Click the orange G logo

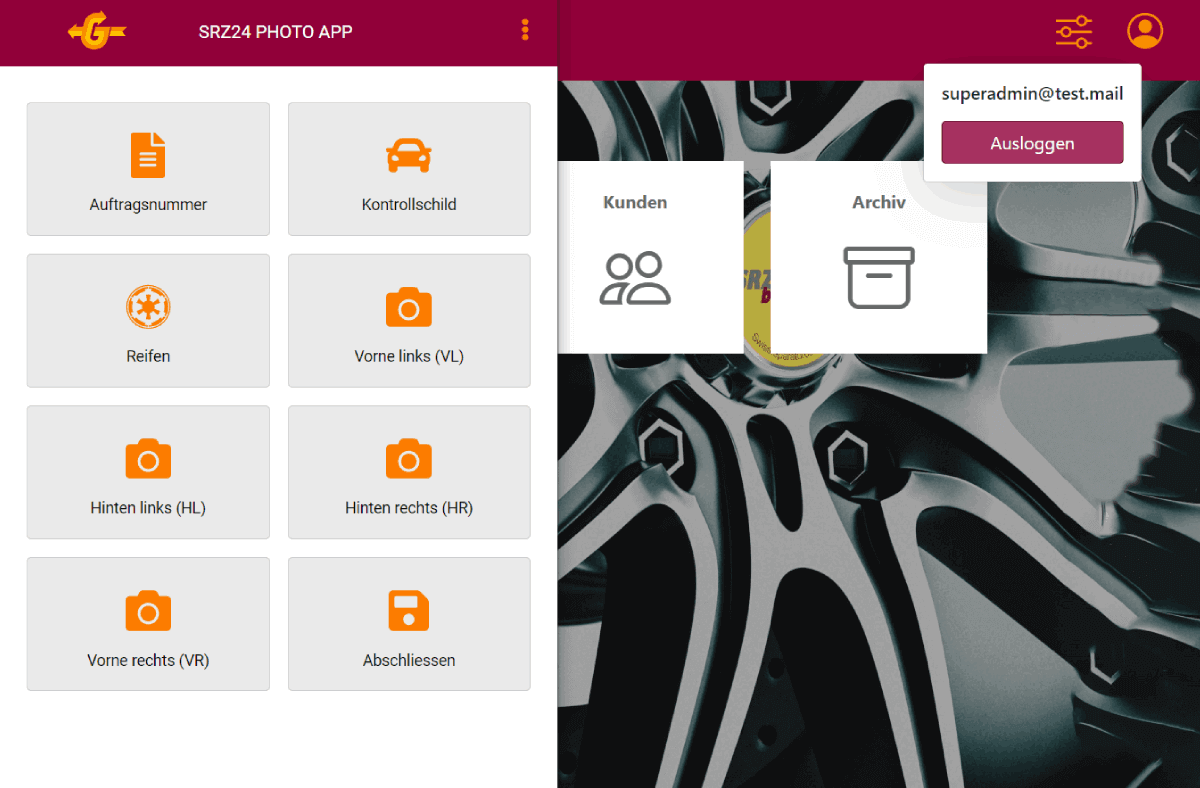tap(97, 32)
